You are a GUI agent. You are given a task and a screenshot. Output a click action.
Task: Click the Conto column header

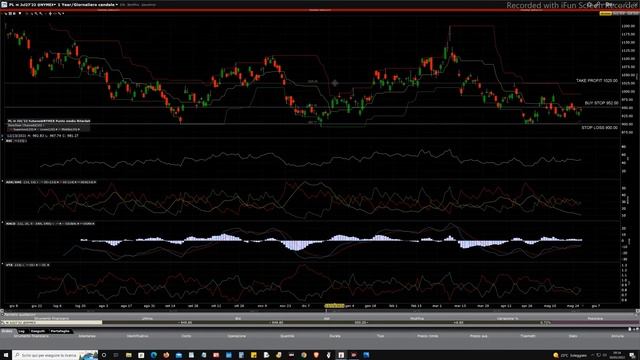coord(186,336)
